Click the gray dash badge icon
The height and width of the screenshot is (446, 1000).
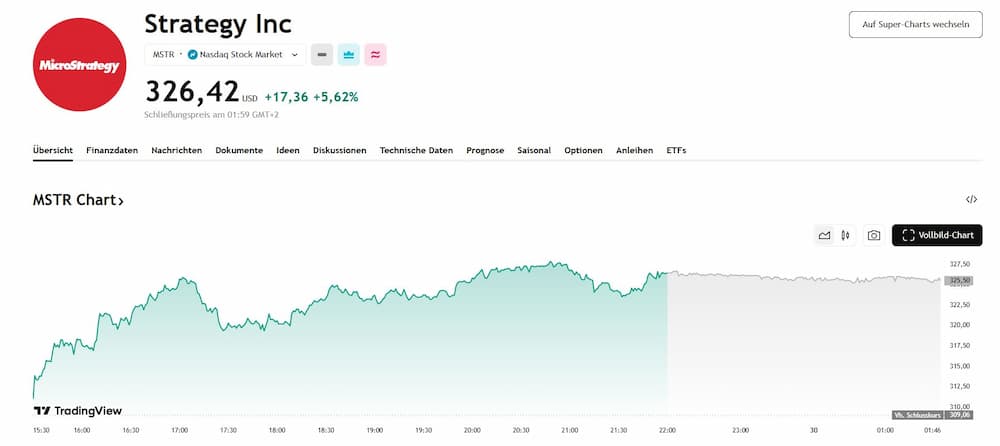322,55
